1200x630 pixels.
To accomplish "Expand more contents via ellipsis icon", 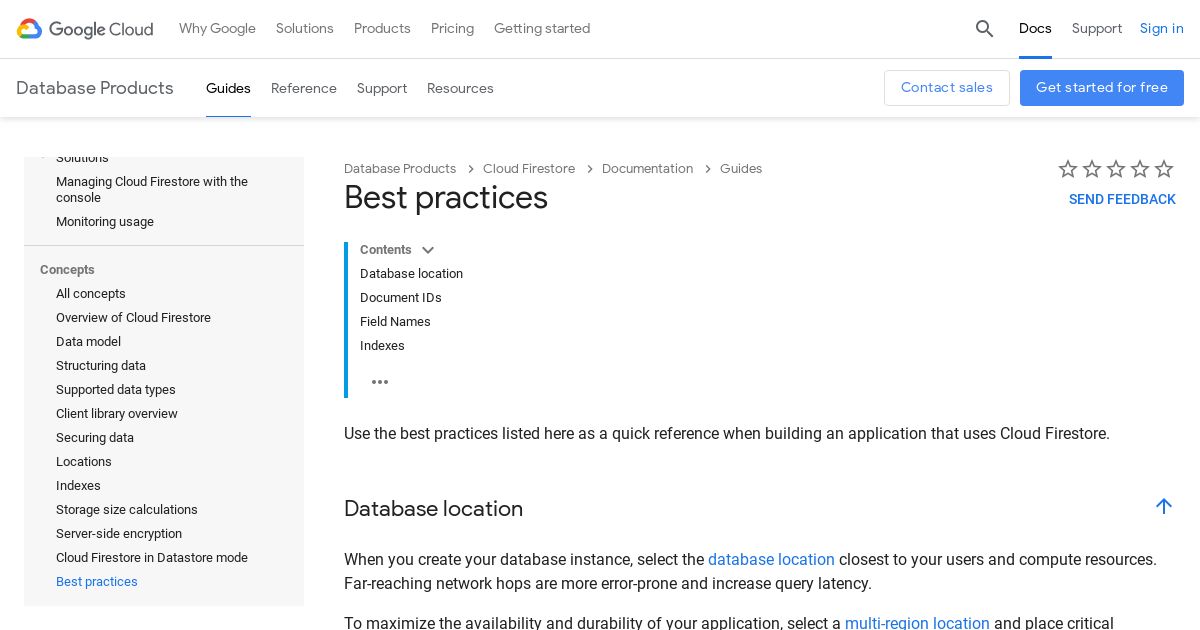I will (380, 382).
